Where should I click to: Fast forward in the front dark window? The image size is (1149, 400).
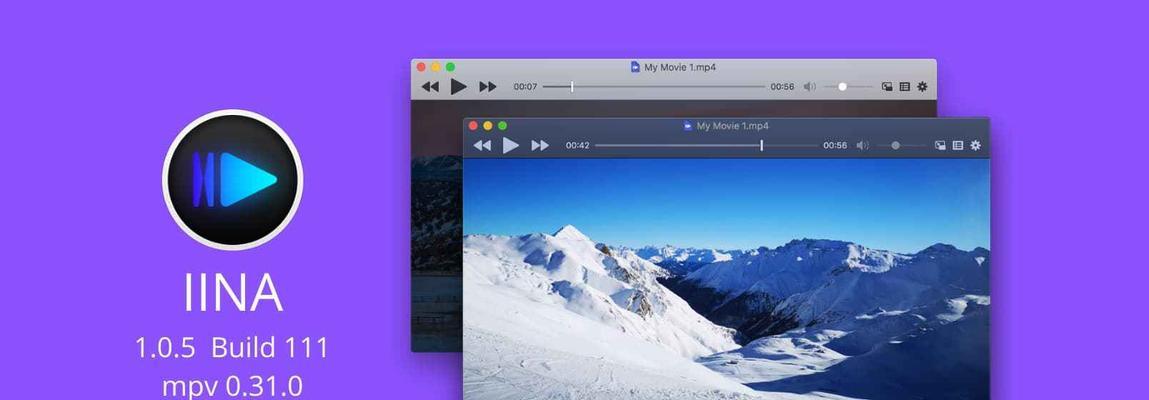[x=540, y=146]
